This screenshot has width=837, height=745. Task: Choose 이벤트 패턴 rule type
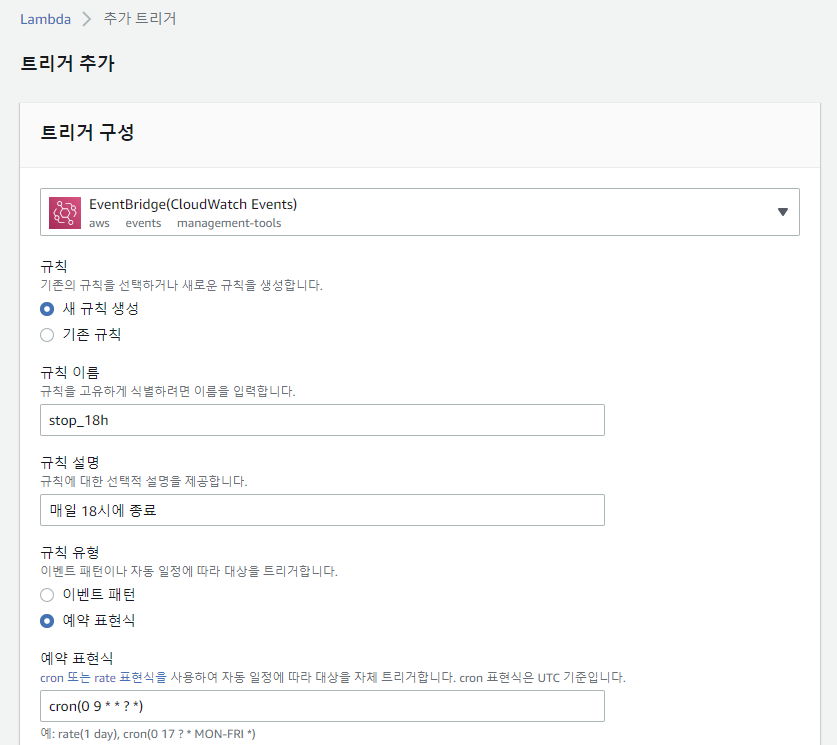point(47,595)
